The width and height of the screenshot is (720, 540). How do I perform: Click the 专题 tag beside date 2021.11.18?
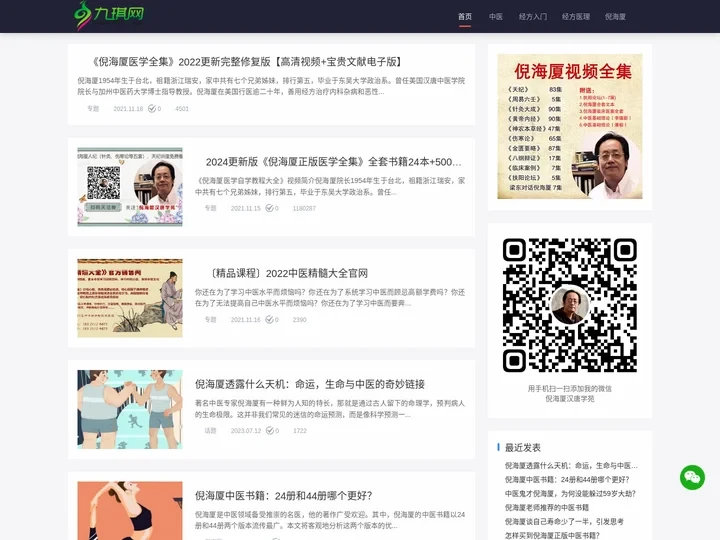click(x=93, y=109)
